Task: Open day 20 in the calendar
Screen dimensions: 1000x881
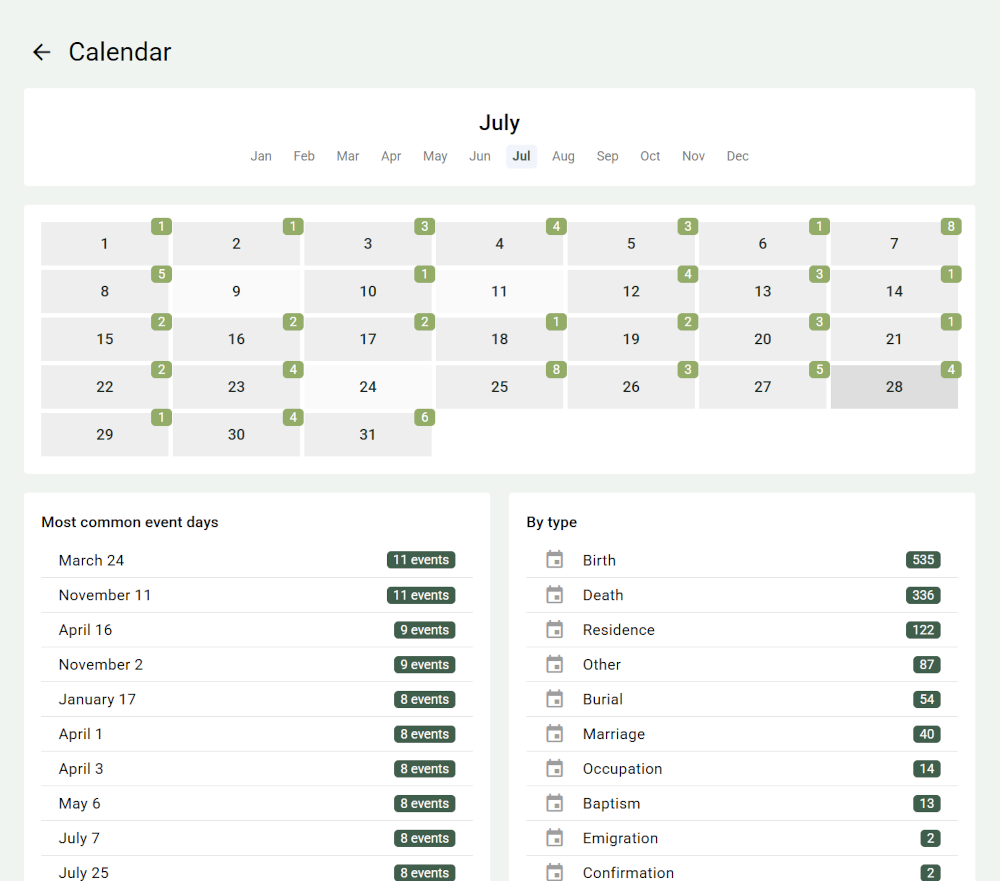Action: pyautogui.click(x=763, y=339)
